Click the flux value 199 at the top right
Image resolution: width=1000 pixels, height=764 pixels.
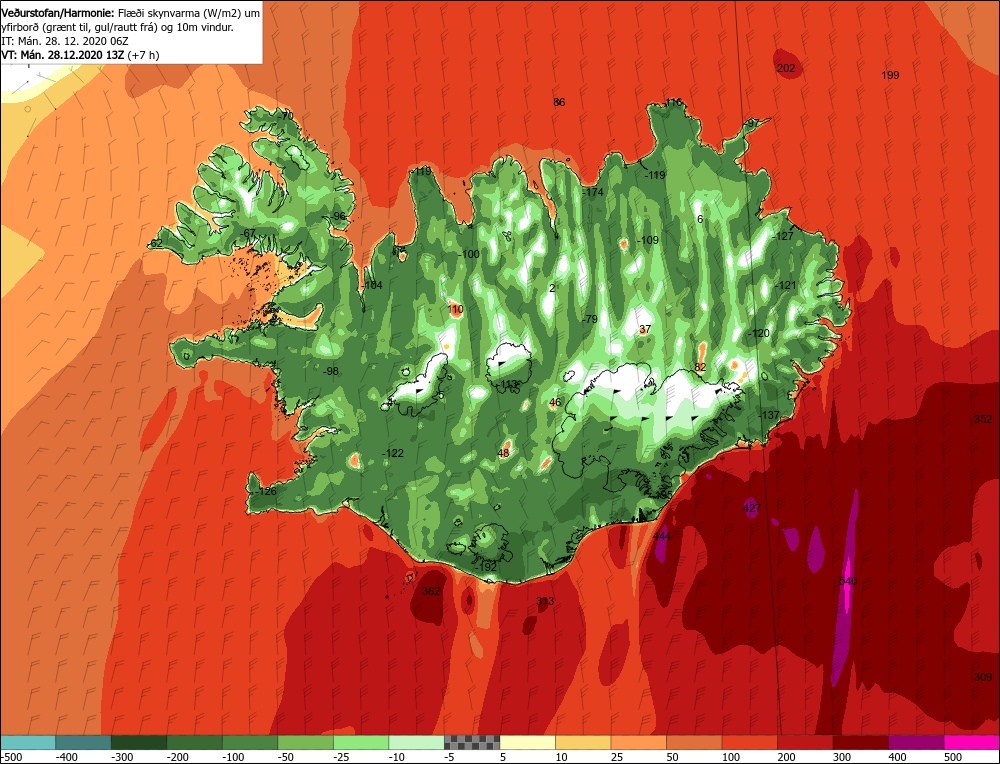click(x=890, y=75)
